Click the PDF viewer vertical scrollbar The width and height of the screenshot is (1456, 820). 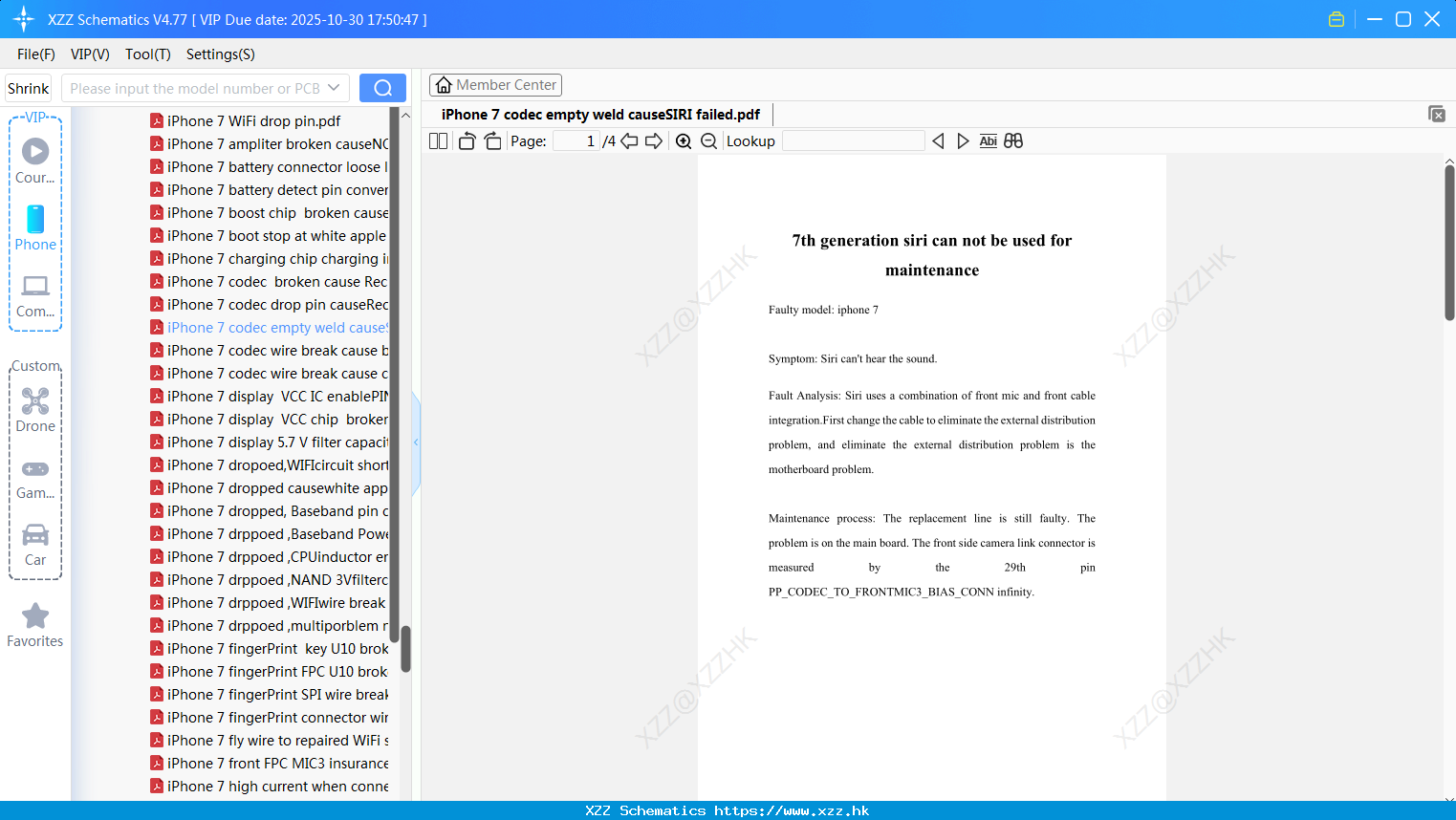[x=1449, y=244]
